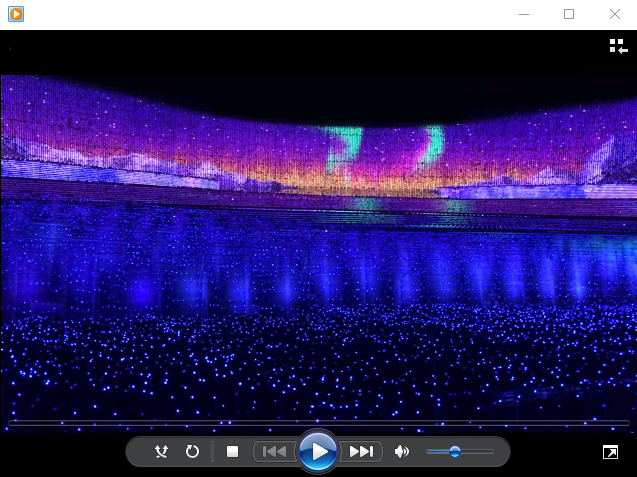Stop the video playback
The width and height of the screenshot is (637, 477).
point(232,451)
